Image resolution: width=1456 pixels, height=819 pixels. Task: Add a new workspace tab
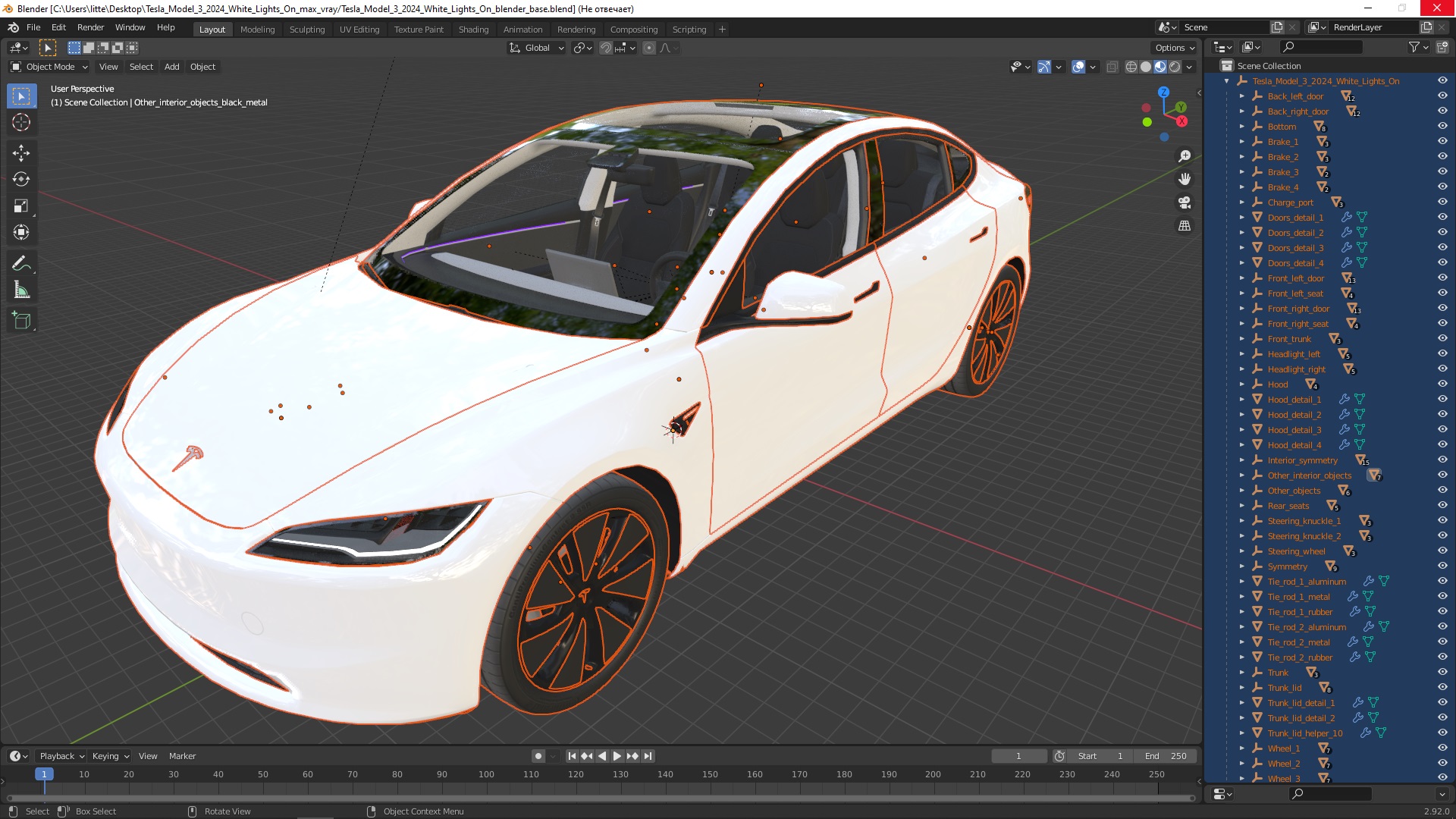(x=722, y=30)
